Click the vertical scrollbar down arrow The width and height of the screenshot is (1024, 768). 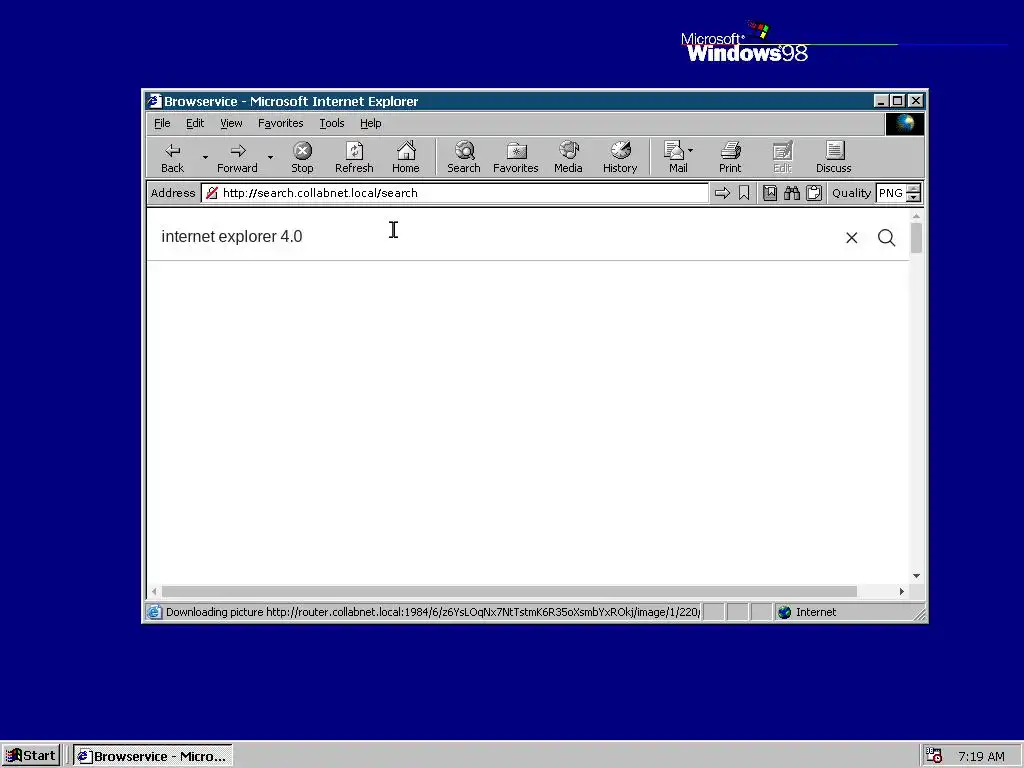coord(916,576)
